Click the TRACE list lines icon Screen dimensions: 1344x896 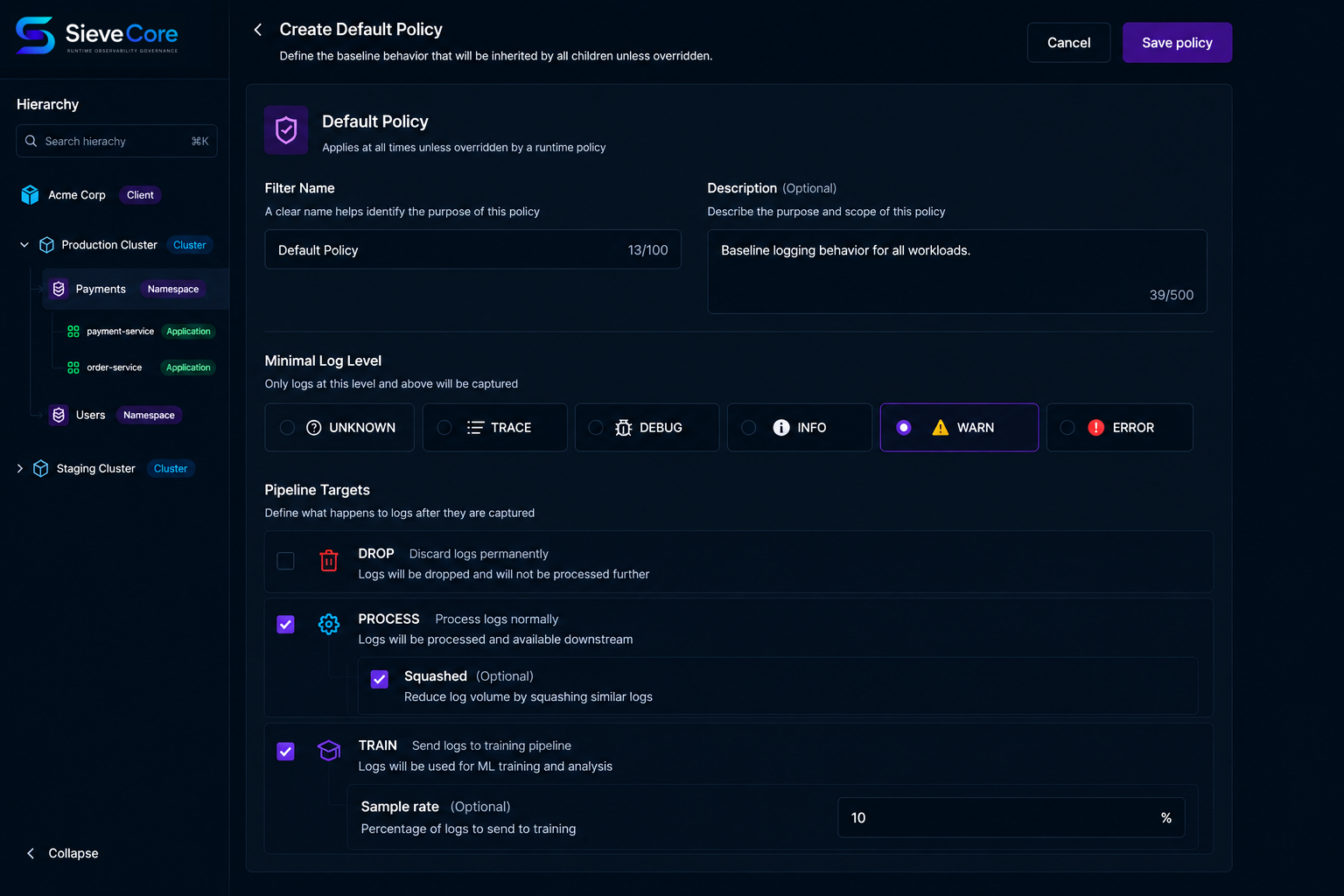click(x=475, y=428)
